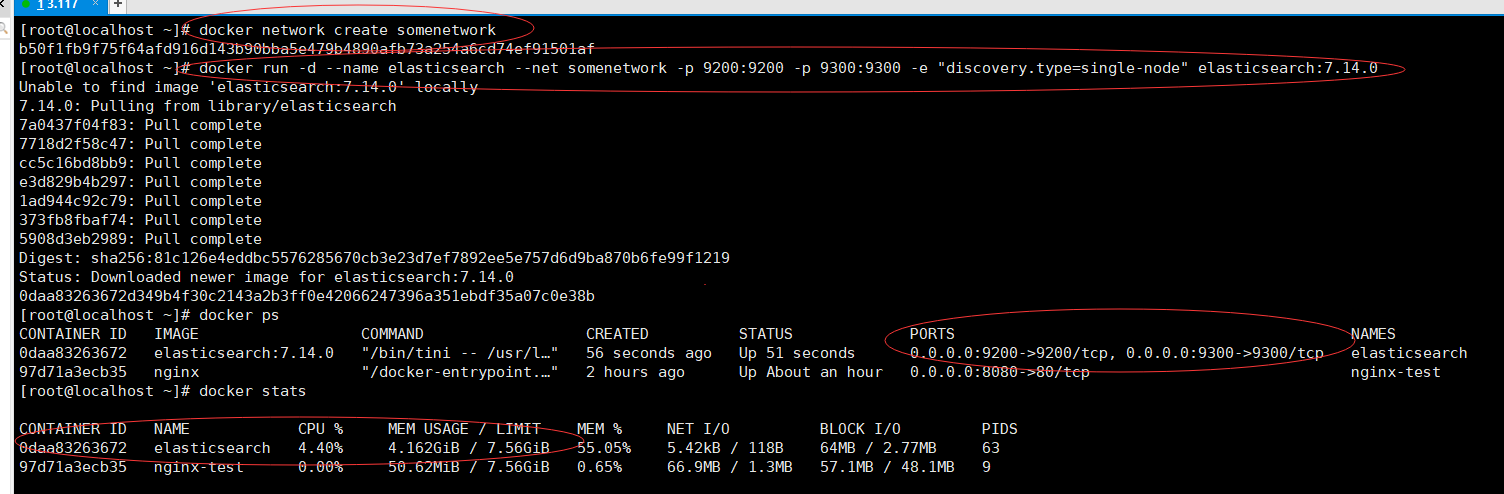Select the session tab labeled 1 3.117
The width and height of the screenshot is (1504, 494).
60,5
